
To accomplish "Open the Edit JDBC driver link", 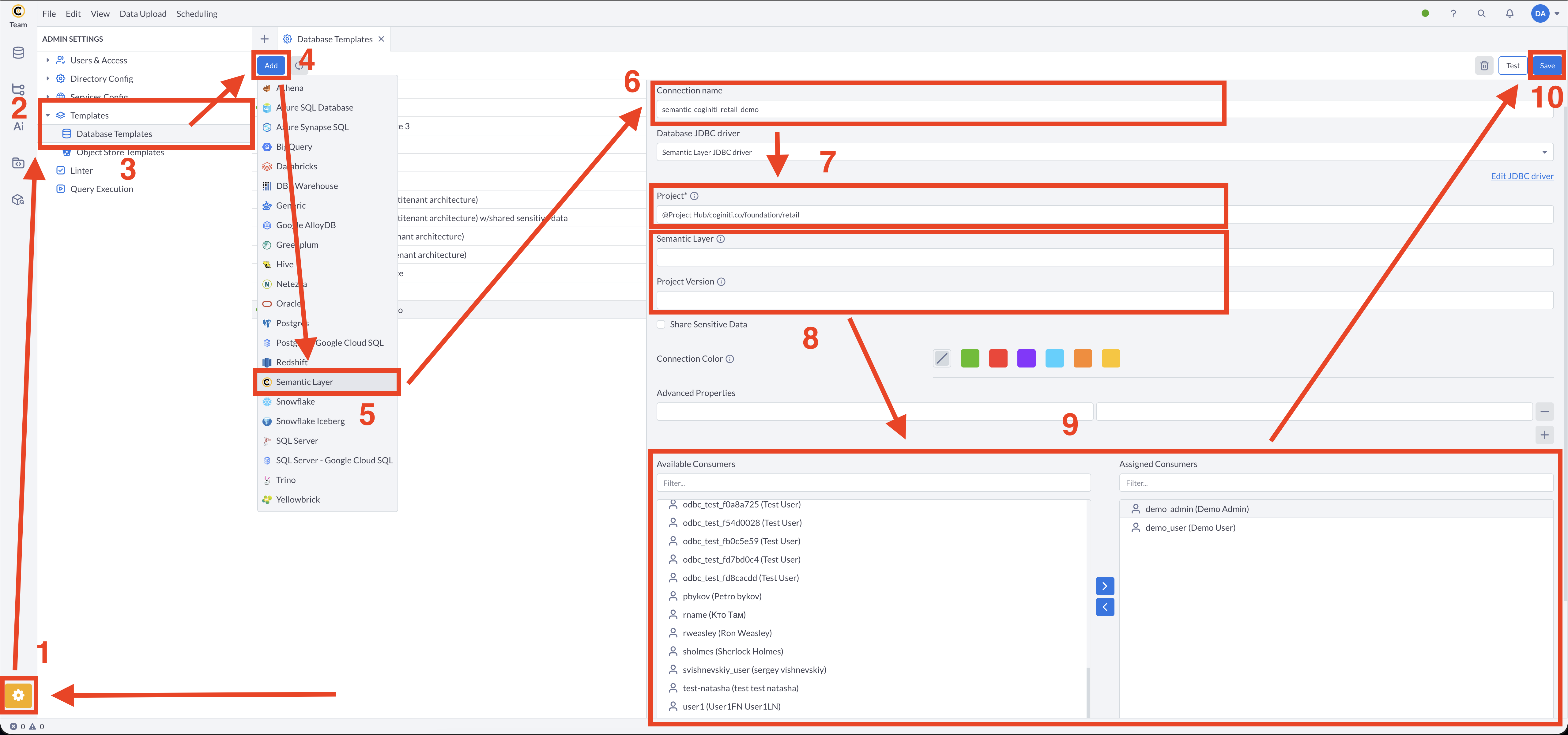I will click(x=1522, y=176).
